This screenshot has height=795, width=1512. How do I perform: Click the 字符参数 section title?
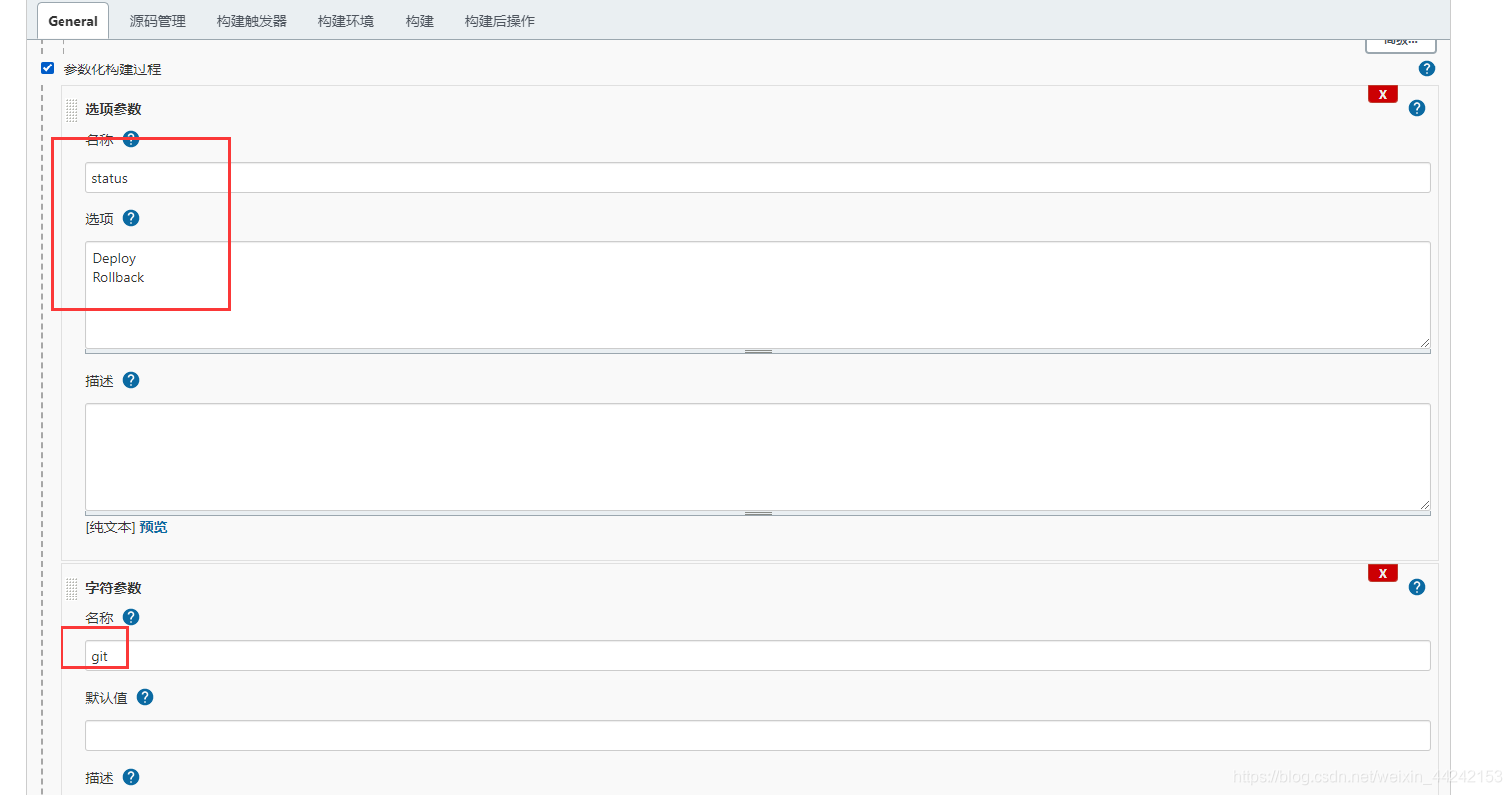113,588
